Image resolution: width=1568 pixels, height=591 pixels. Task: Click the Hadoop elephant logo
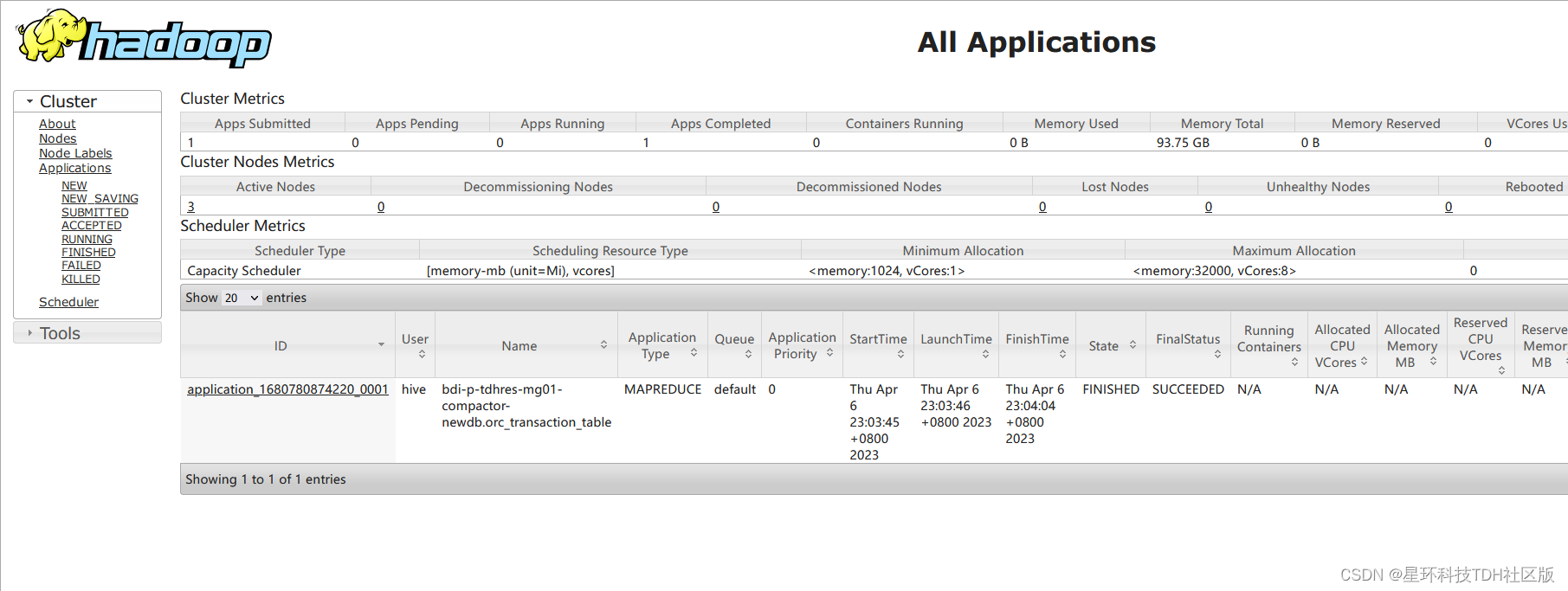[x=144, y=38]
